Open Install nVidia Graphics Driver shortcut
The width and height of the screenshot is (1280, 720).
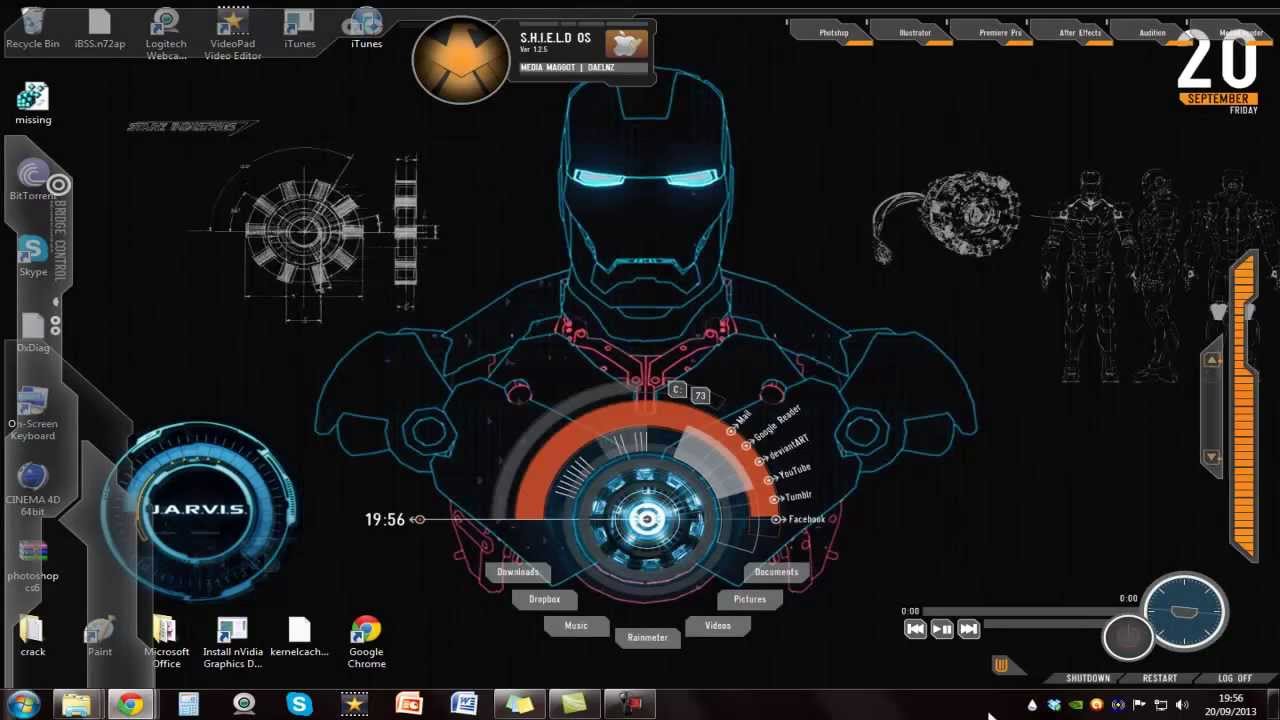233,642
